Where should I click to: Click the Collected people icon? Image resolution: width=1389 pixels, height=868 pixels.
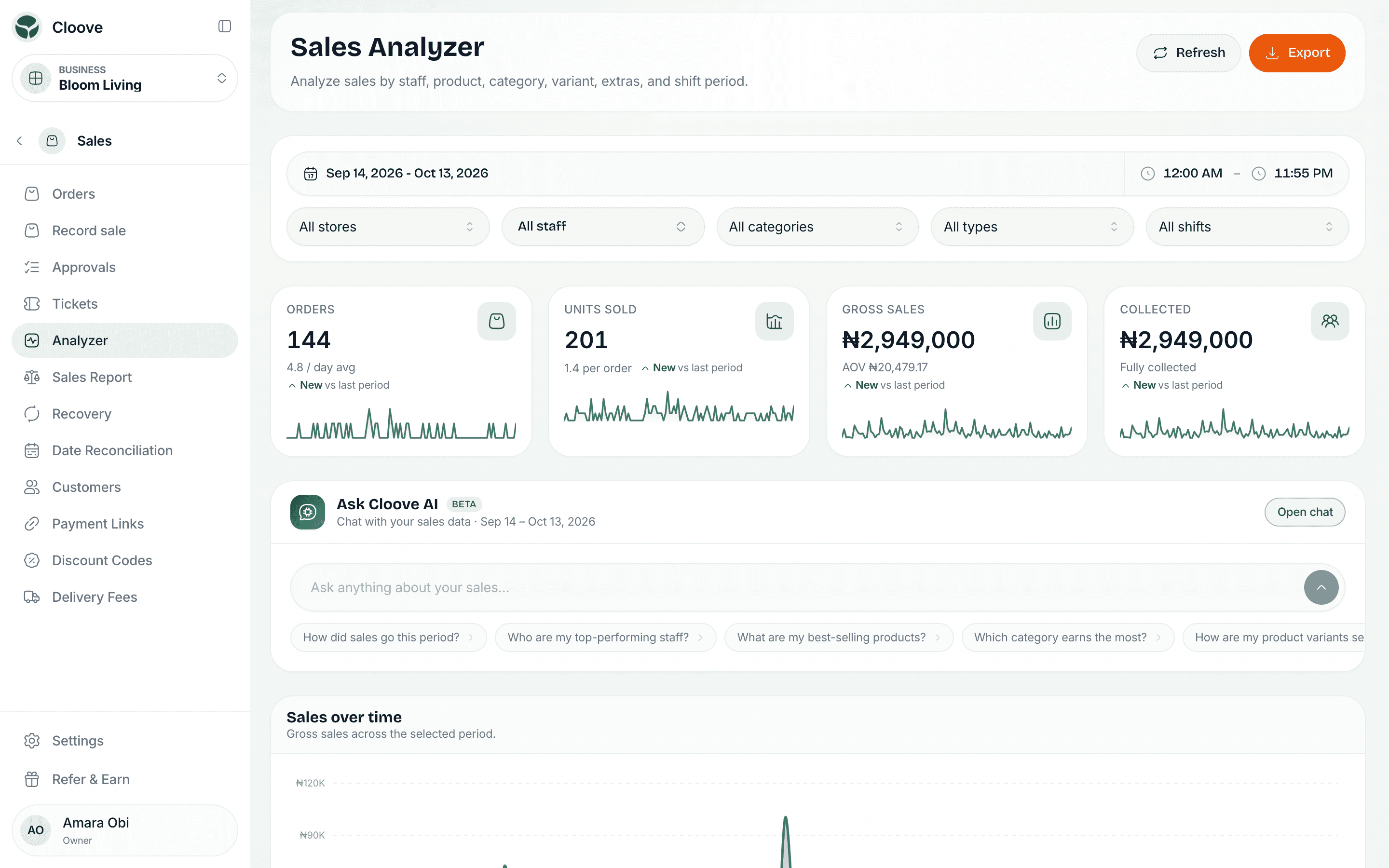pyautogui.click(x=1330, y=321)
